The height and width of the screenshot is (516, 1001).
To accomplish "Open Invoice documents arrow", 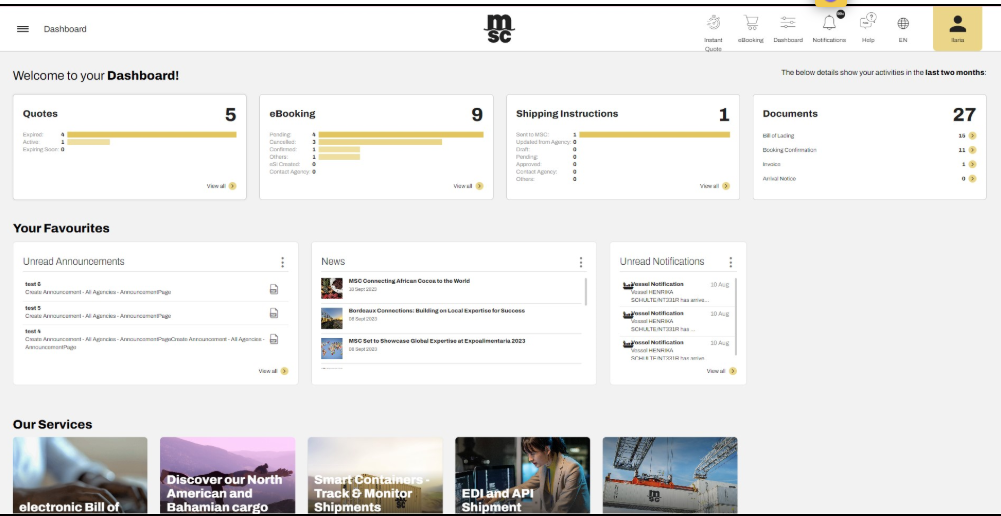I will [x=972, y=164].
